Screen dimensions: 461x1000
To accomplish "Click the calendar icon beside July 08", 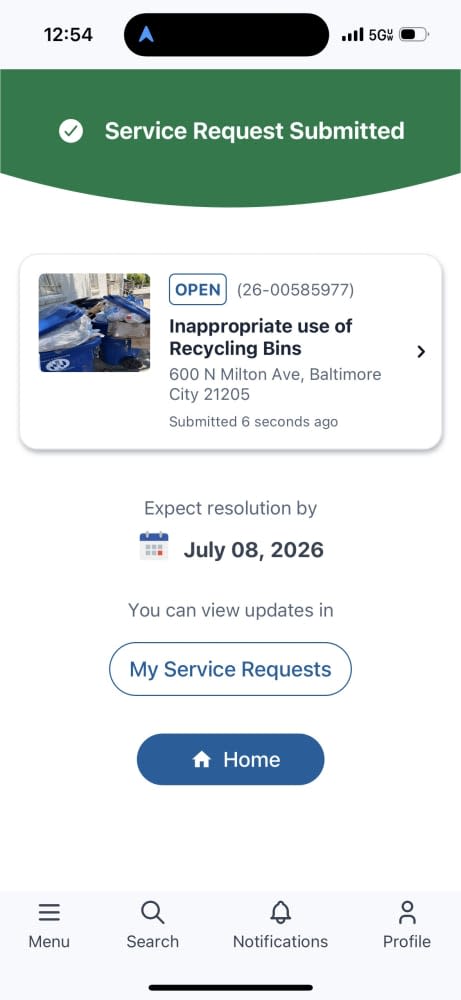I will [x=154, y=547].
